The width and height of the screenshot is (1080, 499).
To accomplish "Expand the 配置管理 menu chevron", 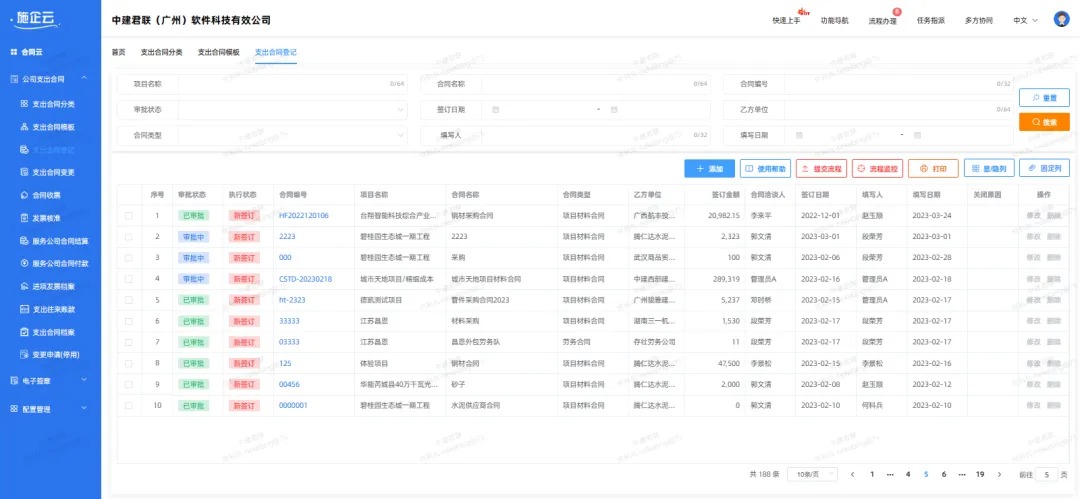I will 84,408.
